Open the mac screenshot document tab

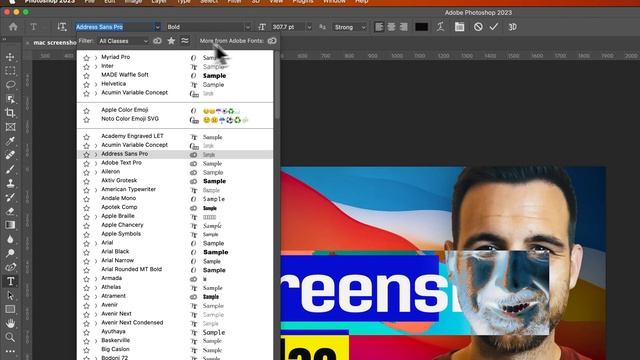(55, 42)
